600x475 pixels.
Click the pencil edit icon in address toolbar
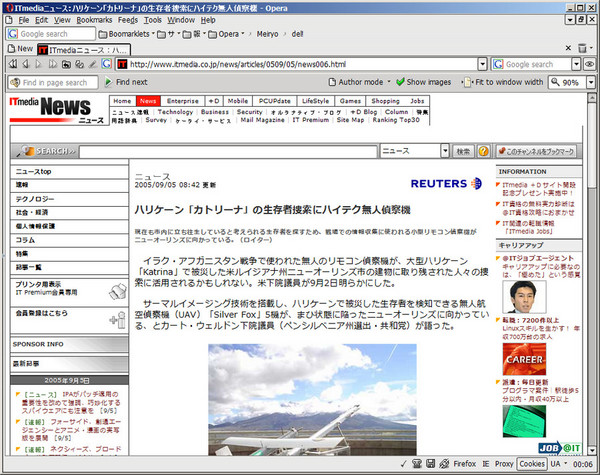[x=92, y=64]
